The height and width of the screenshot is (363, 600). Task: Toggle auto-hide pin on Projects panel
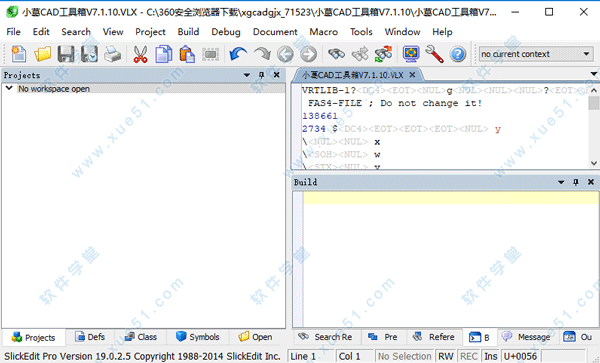coord(262,75)
